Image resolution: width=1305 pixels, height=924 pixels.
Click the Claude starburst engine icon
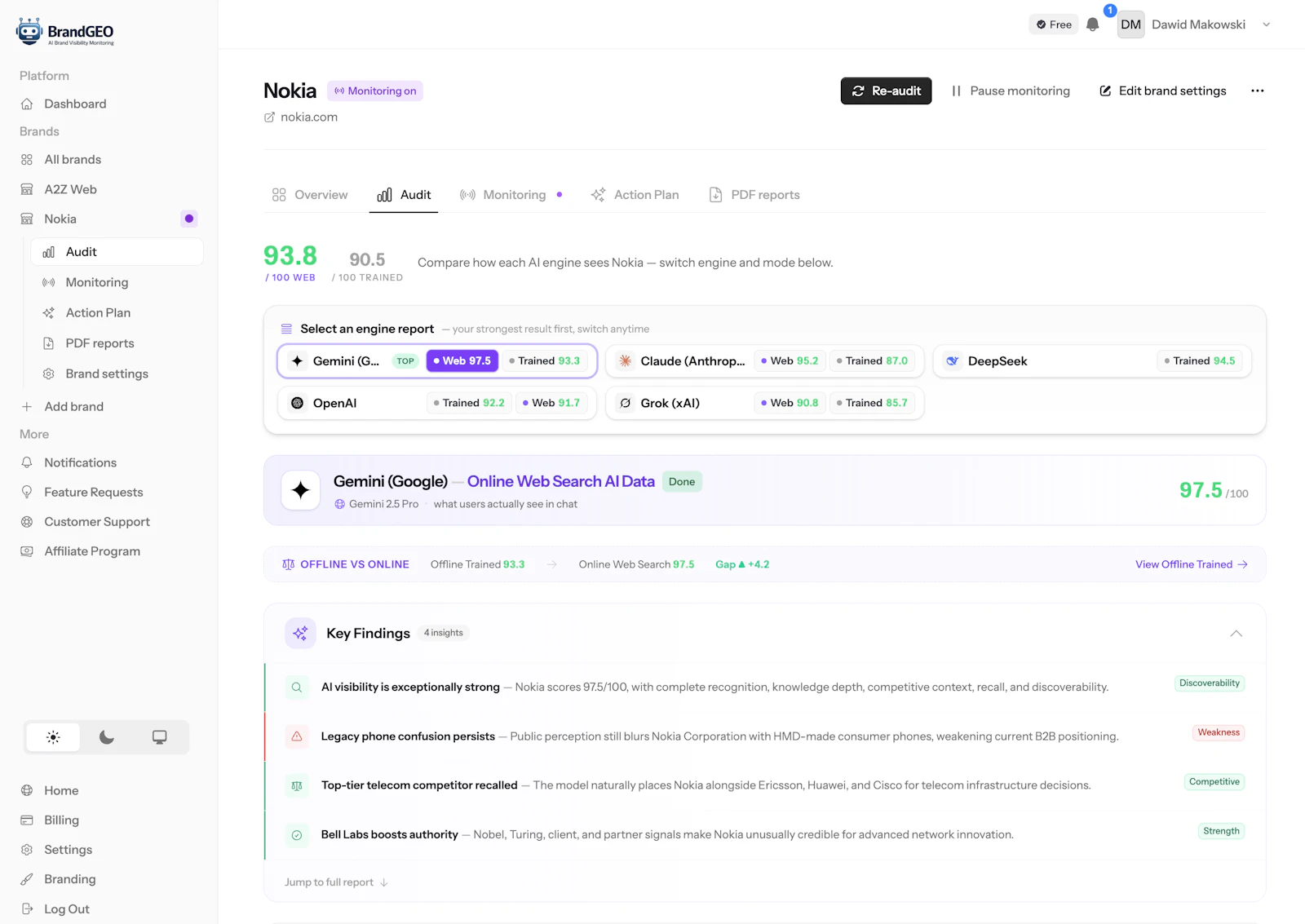pos(625,360)
